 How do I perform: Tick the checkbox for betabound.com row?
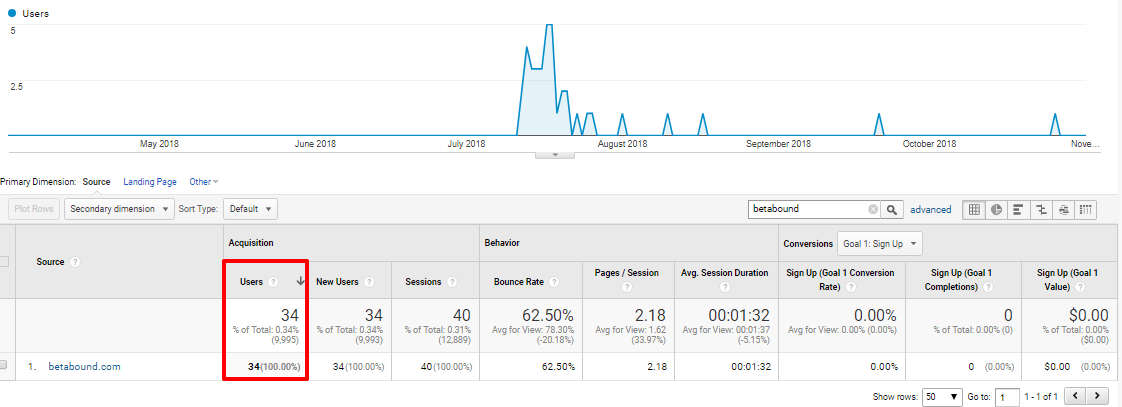coord(4,366)
